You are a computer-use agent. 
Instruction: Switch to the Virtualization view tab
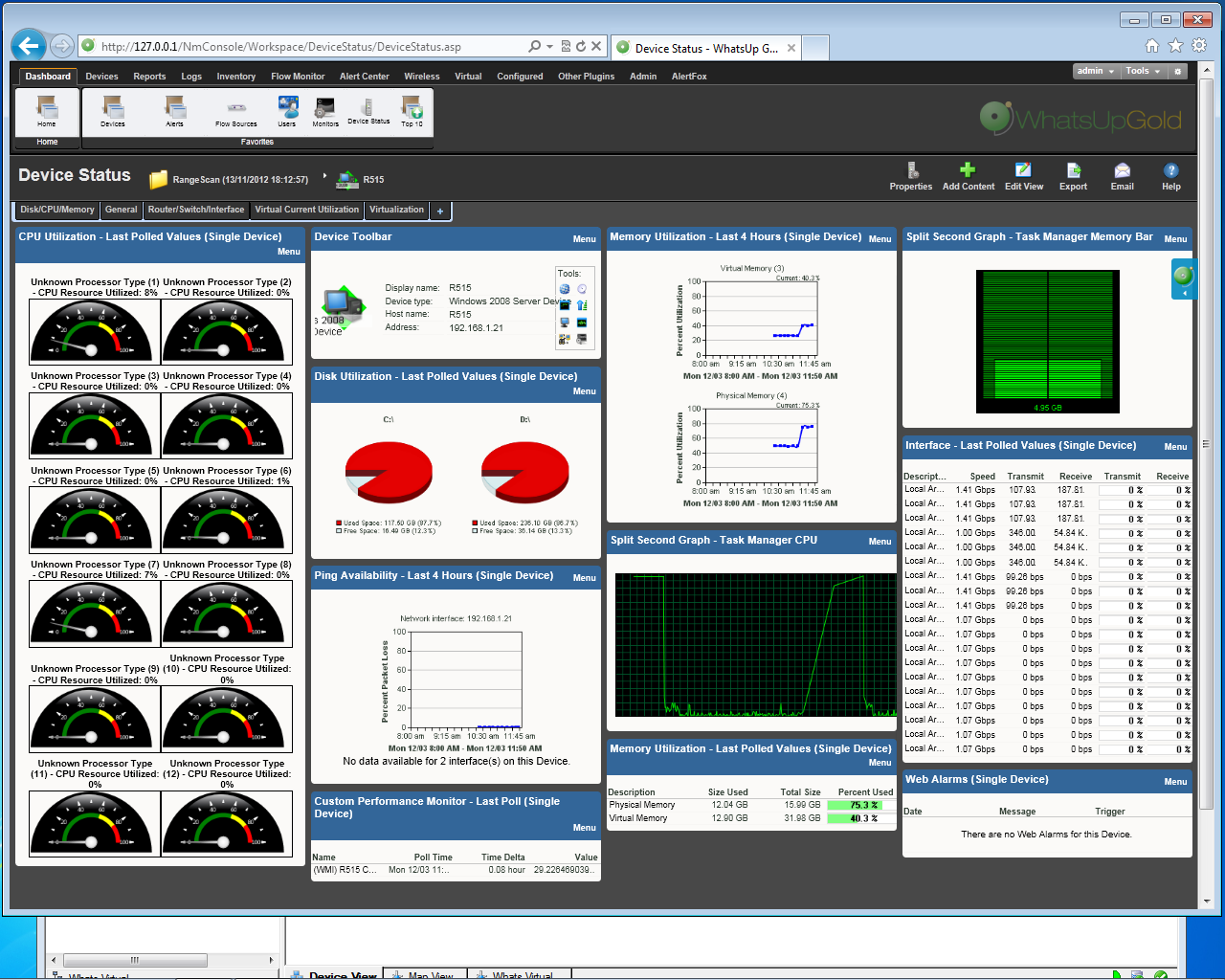point(396,210)
